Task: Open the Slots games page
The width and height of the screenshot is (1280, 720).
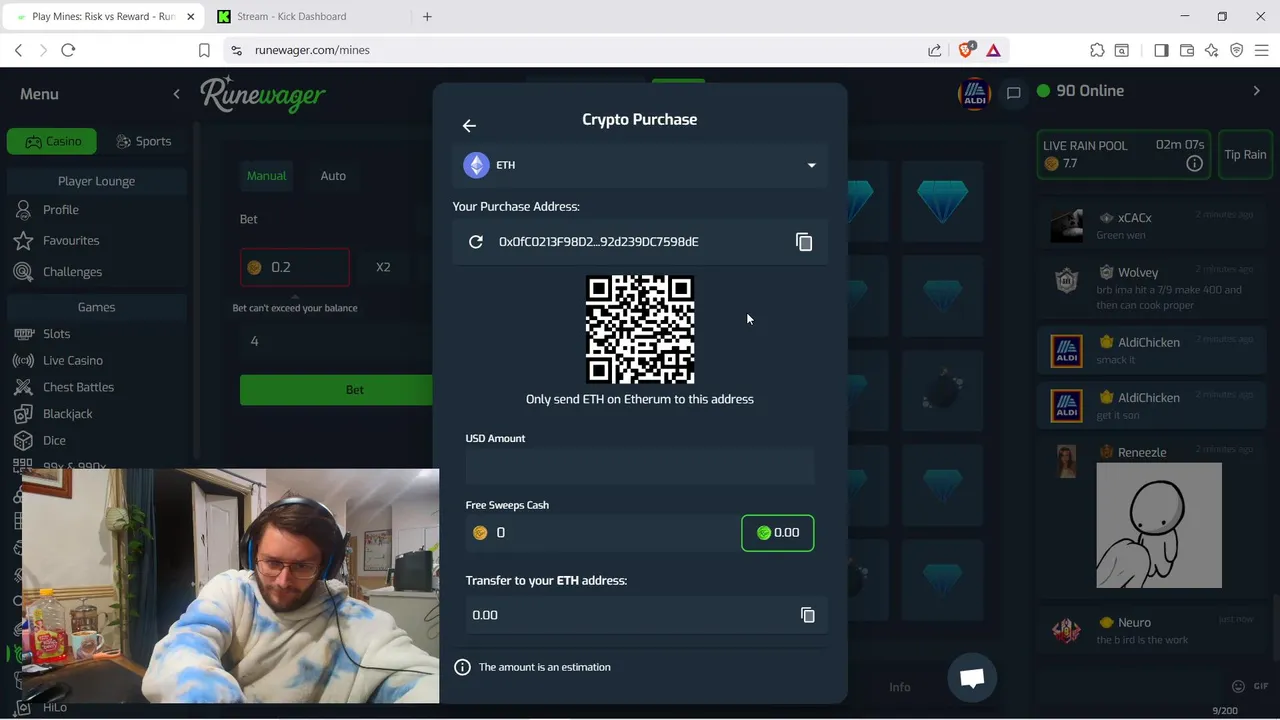Action: tap(56, 334)
